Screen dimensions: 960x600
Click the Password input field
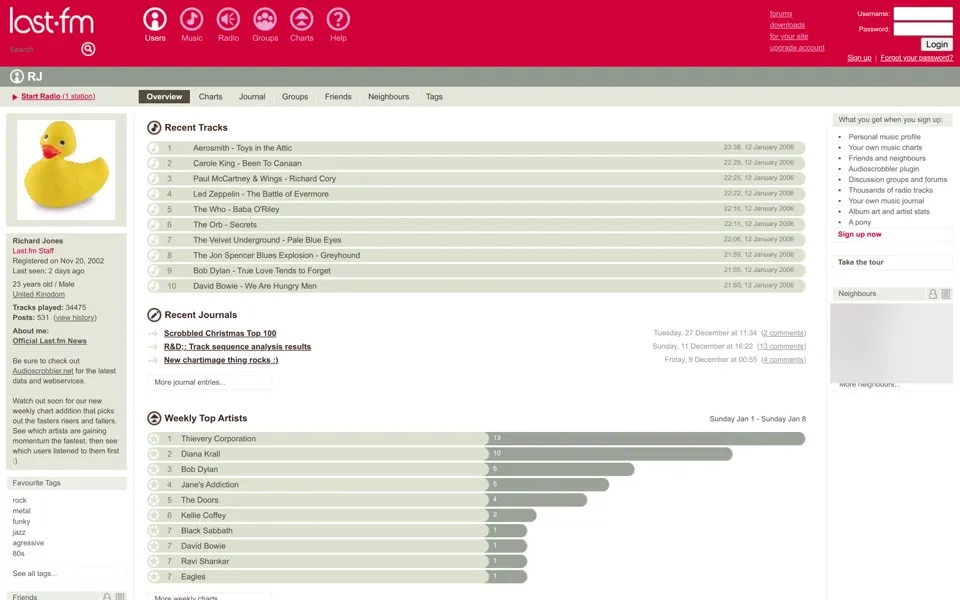coord(923,29)
